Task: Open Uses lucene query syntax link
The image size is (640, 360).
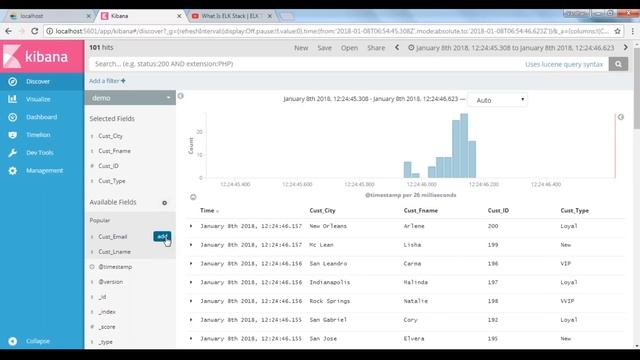Action: tap(564, 64)
